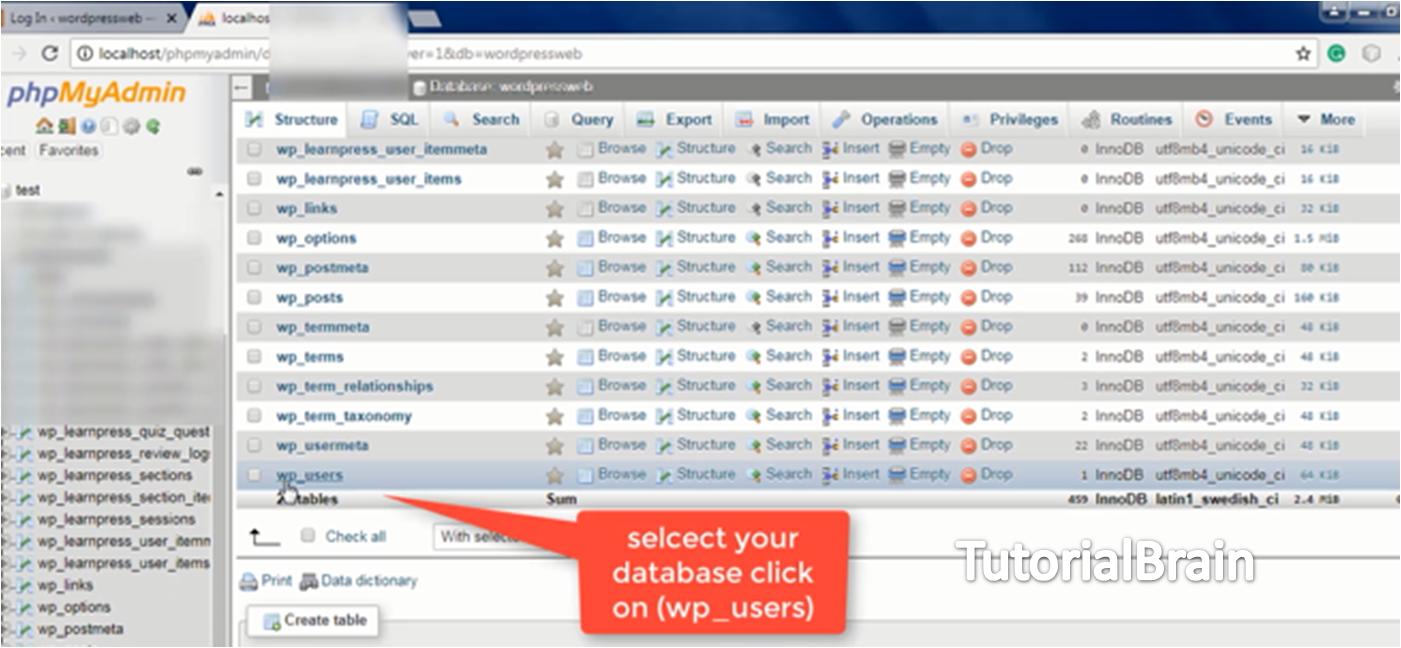The height and width of the screenshot is (648, 1401).
Task: Click wp_learnpress_review_log tree item
Action: pos(123,454)
